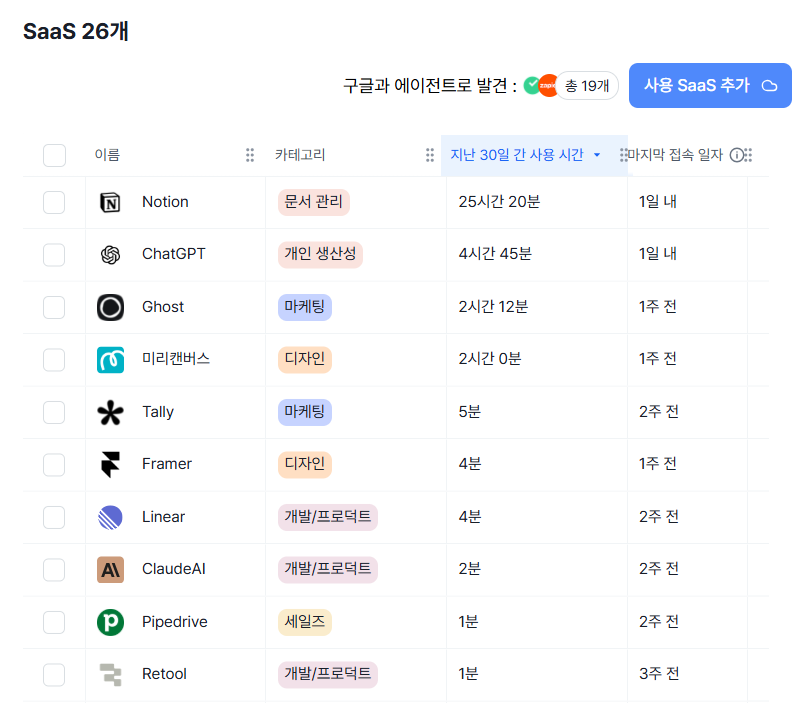The height and width of the screenshot is (703, 811).
Task: Select the checkbox next to ClaudeAI
Action: pyautogui.click(x=54, y=569)
